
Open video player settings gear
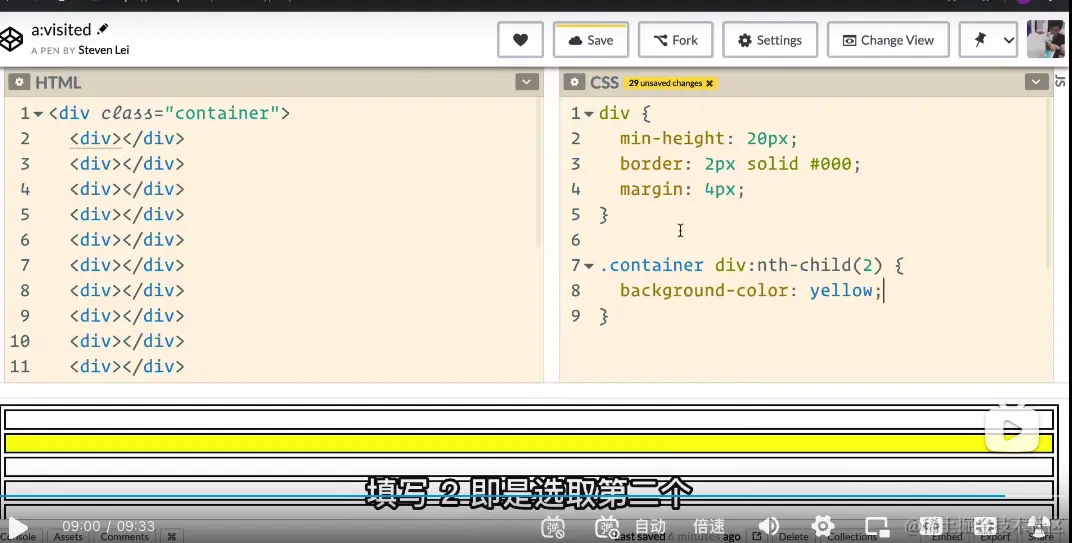822,526
